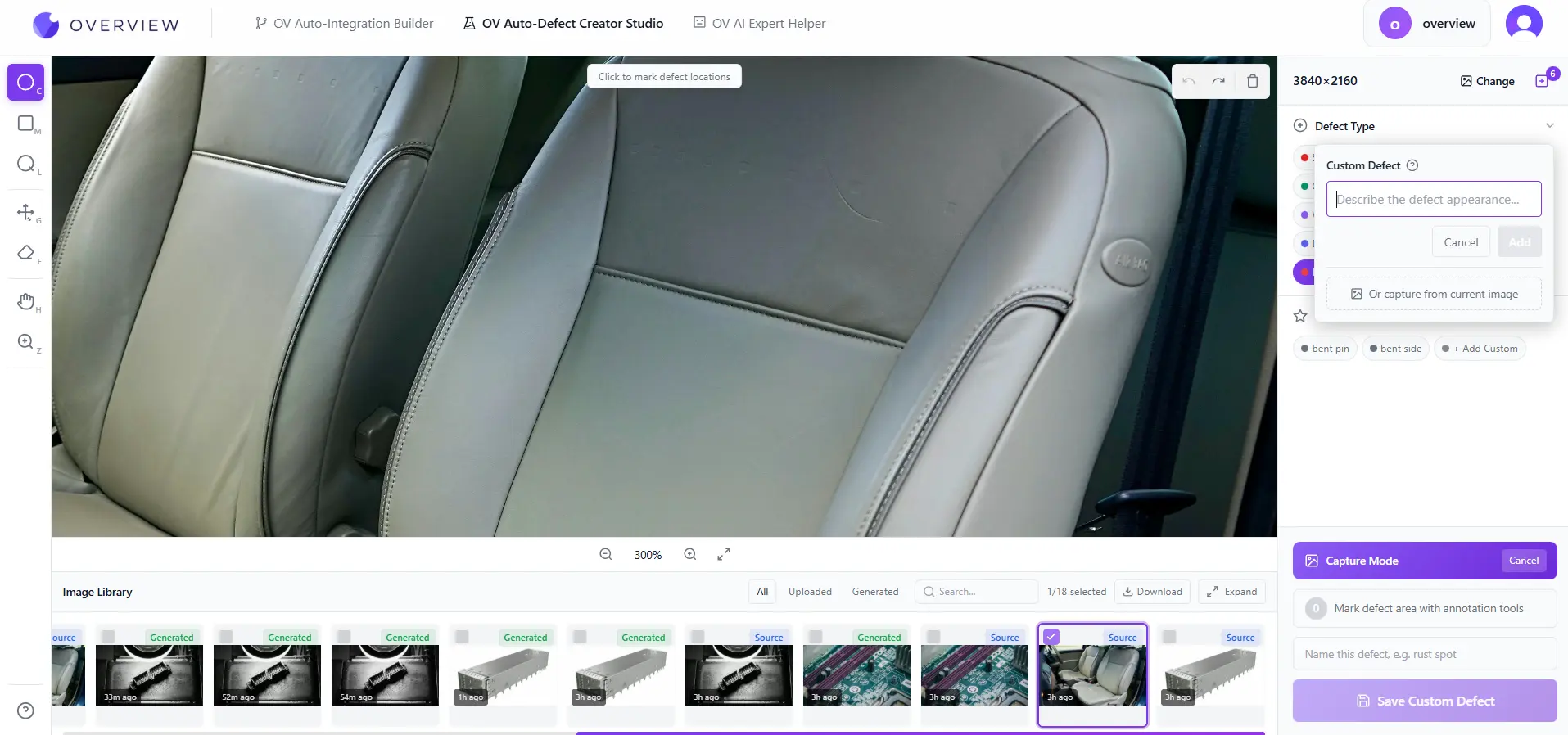Cancel the Custom Defect popup
The height and width of the screenshot is (735, 1568).
click(x=1461, y=242)
